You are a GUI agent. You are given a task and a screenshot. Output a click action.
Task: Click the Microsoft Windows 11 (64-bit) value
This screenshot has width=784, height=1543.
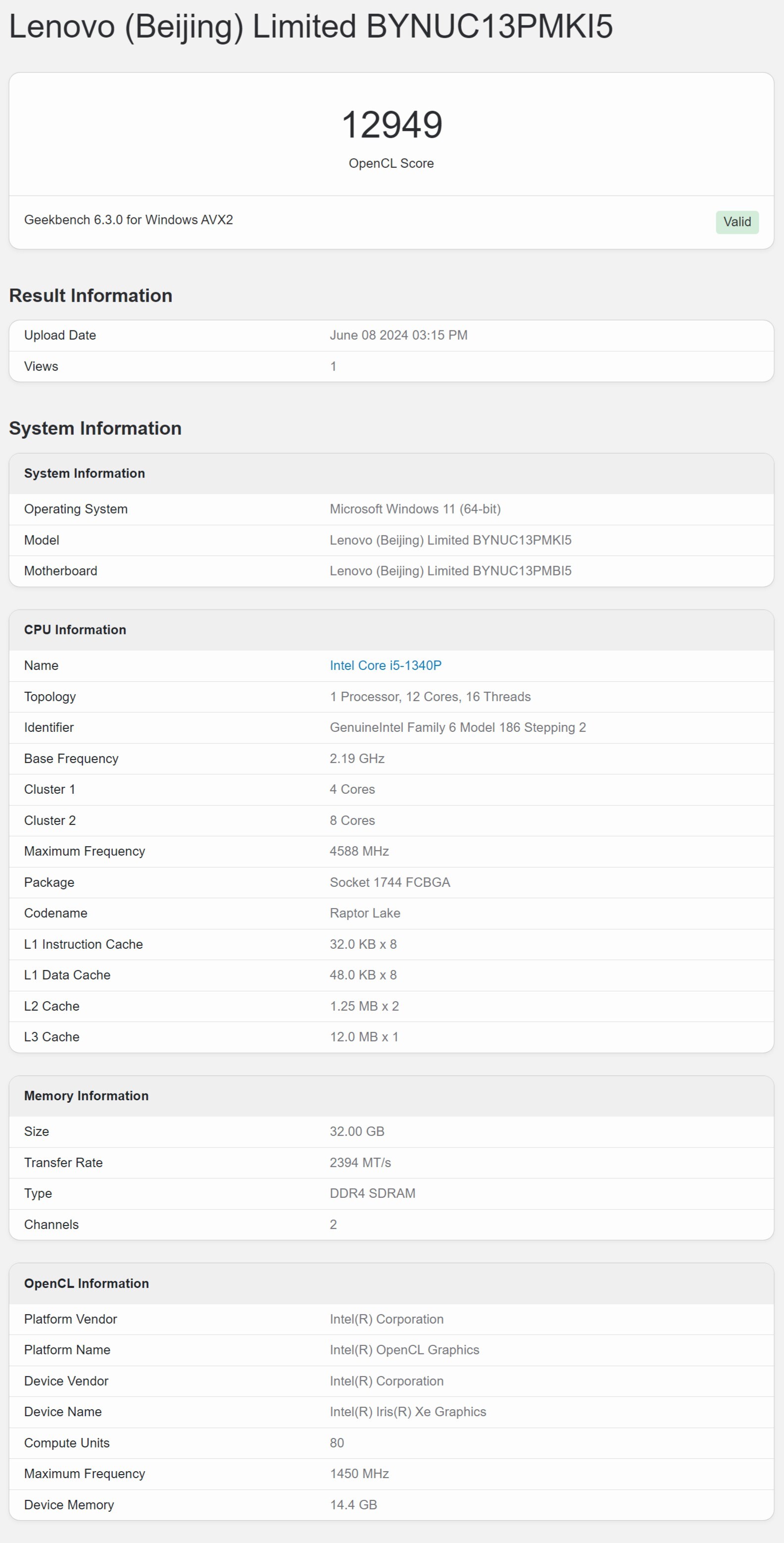click(x=414, y=509)
